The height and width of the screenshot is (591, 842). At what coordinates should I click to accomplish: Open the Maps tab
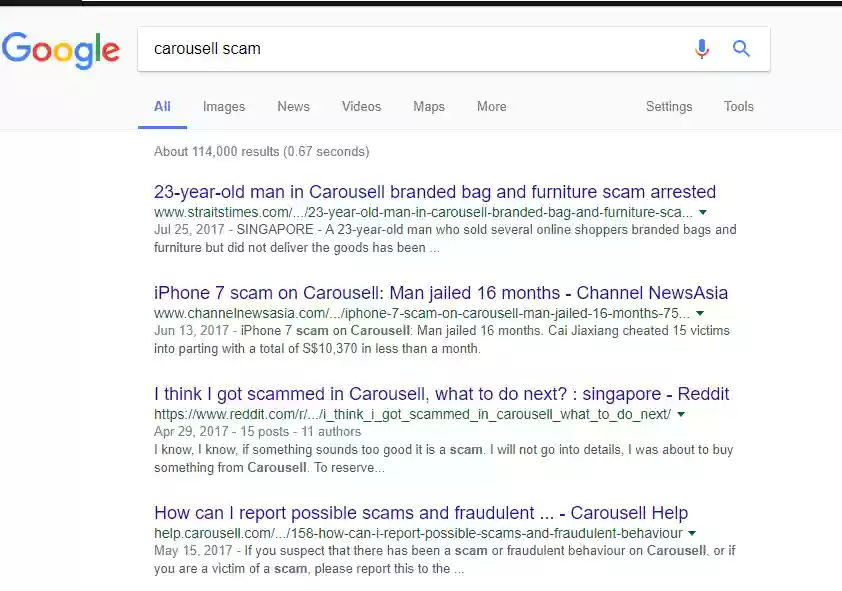point(429,106)
